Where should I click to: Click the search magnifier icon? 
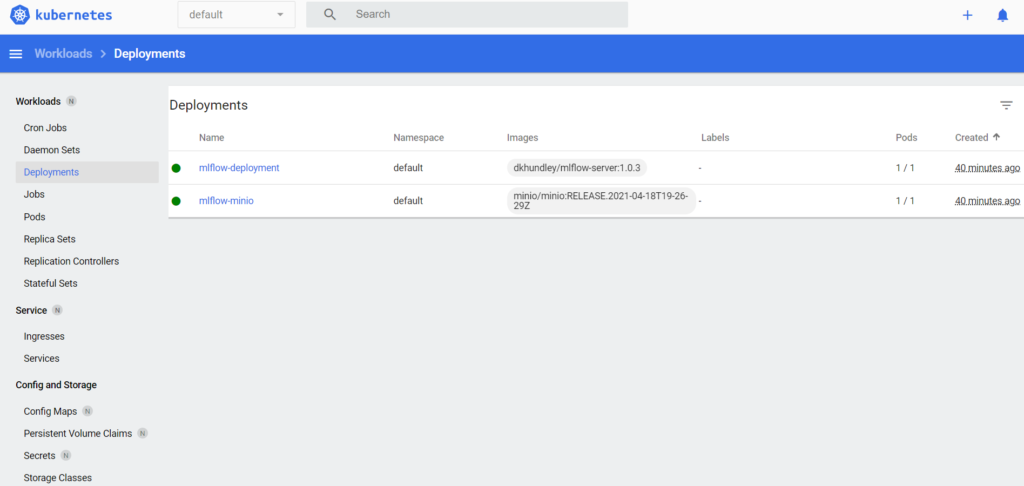330,14
